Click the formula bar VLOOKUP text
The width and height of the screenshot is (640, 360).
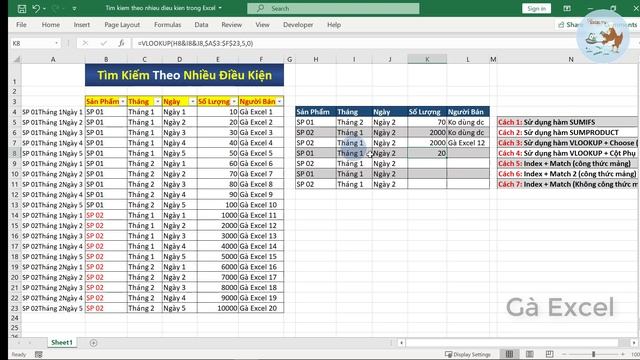click(195, 43)
